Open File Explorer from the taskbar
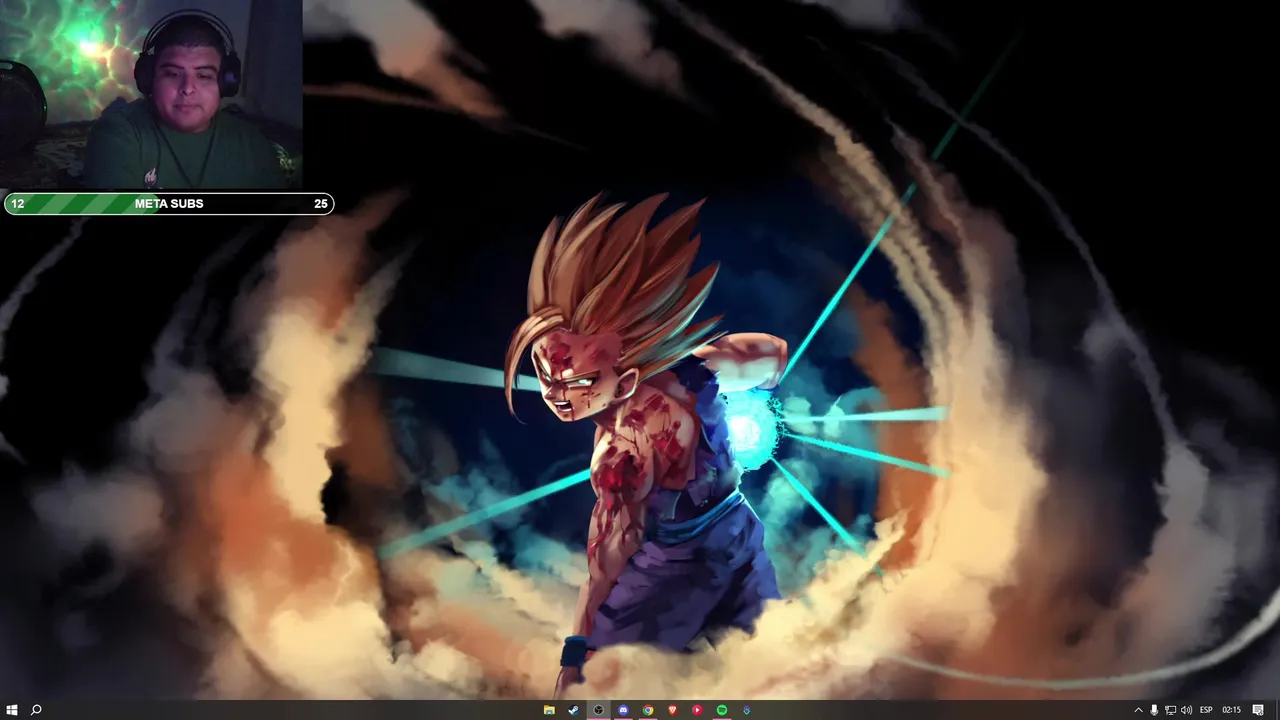The height and width of the screenshot is (720, 1280). pyautogui.click(x=549, y=710)
